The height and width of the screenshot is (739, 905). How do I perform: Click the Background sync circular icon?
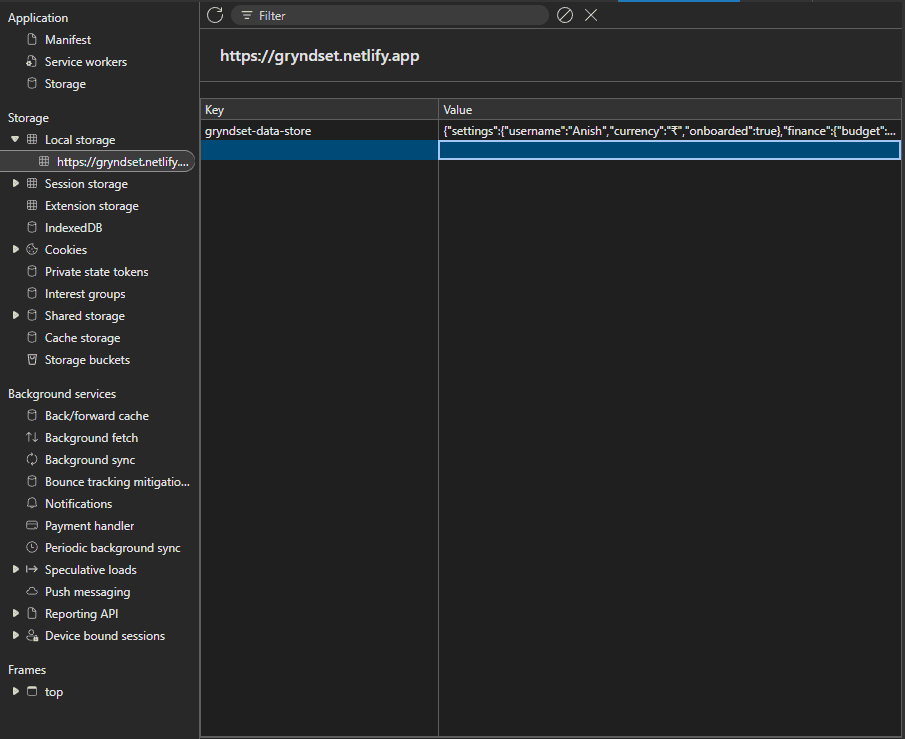coord(32,459)
